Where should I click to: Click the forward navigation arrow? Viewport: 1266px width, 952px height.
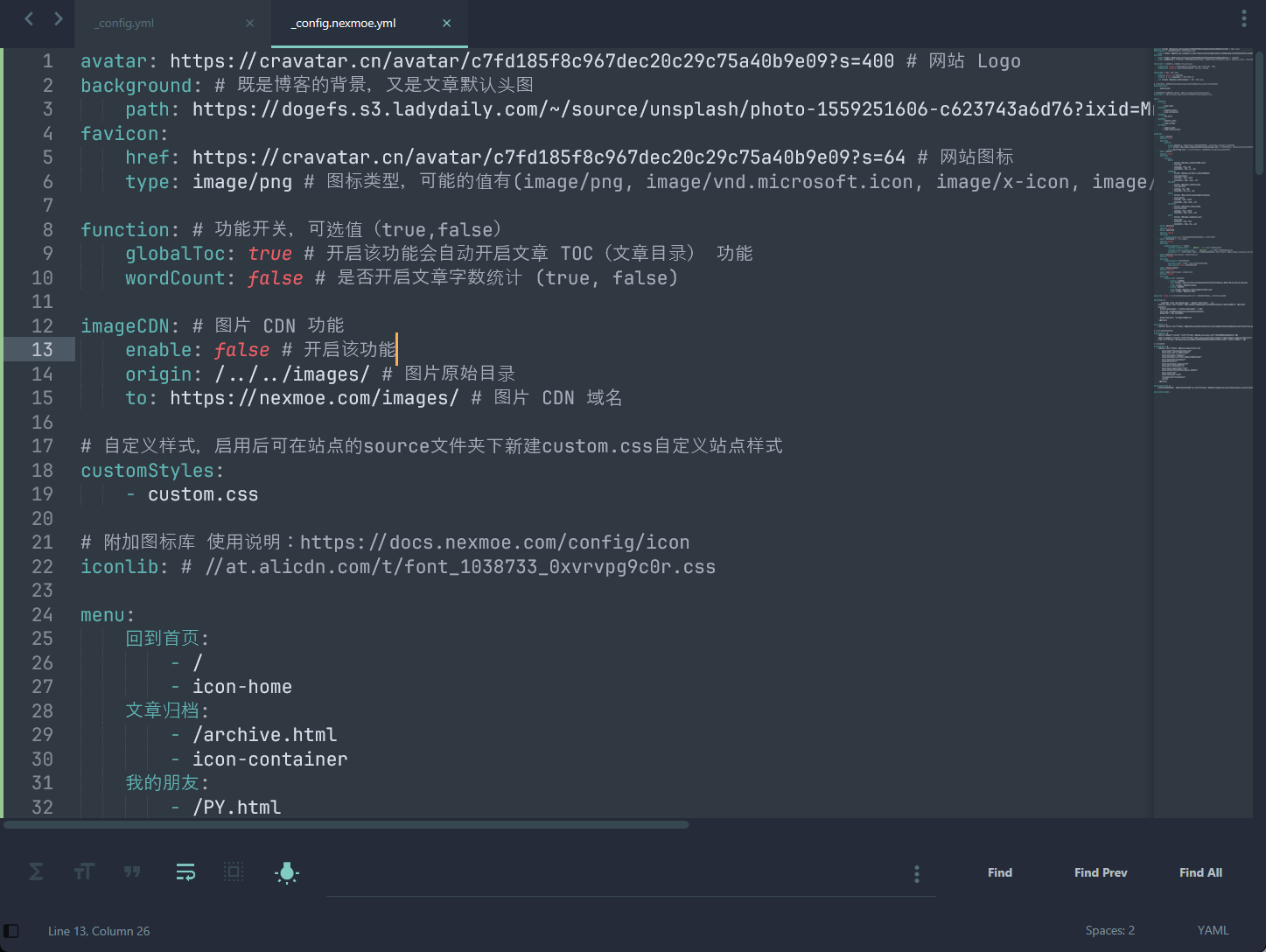(59, 18)
